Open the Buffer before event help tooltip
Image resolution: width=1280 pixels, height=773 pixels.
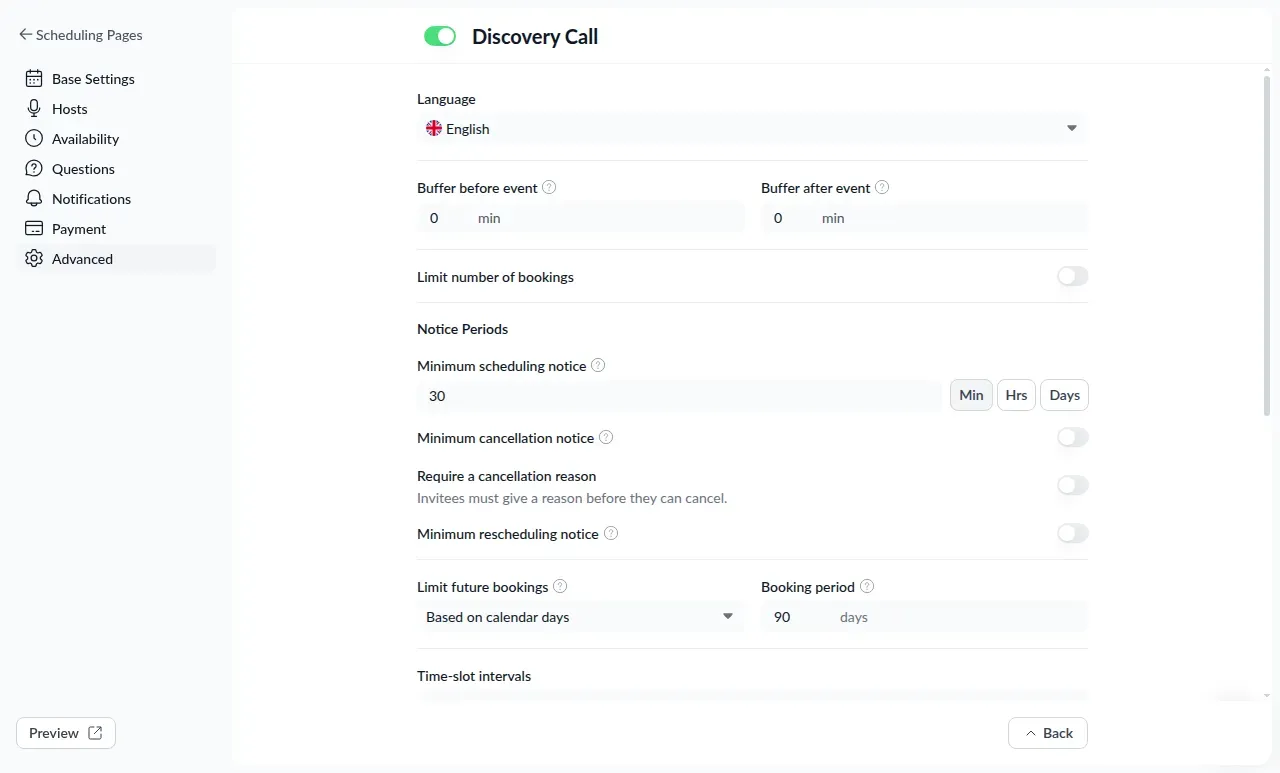click(549, 188)
